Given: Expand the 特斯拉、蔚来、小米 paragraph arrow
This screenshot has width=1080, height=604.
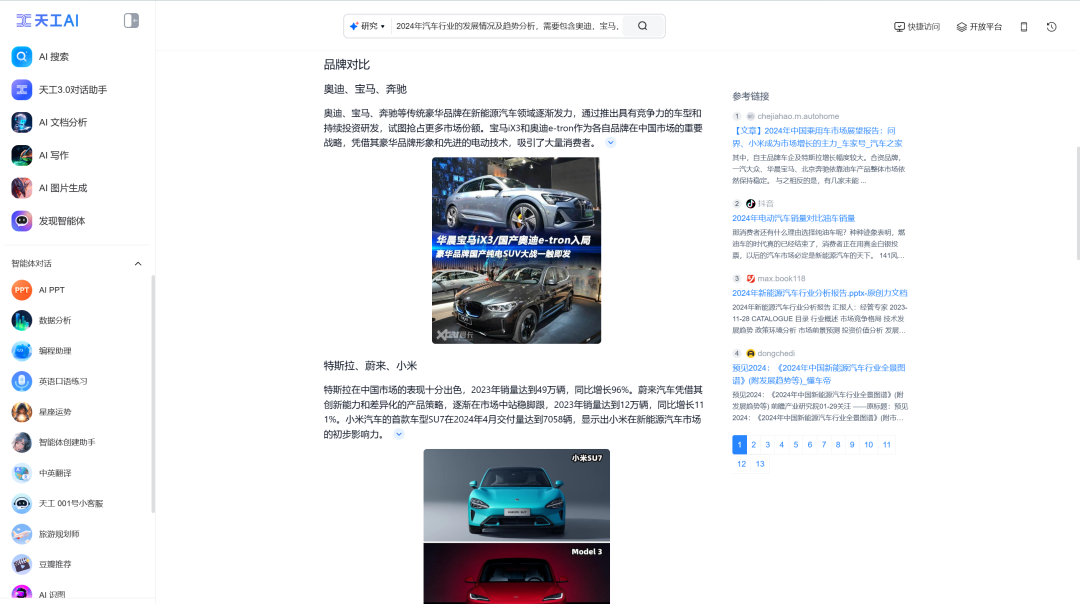Looking at the screenshot, I should (399, 434).
